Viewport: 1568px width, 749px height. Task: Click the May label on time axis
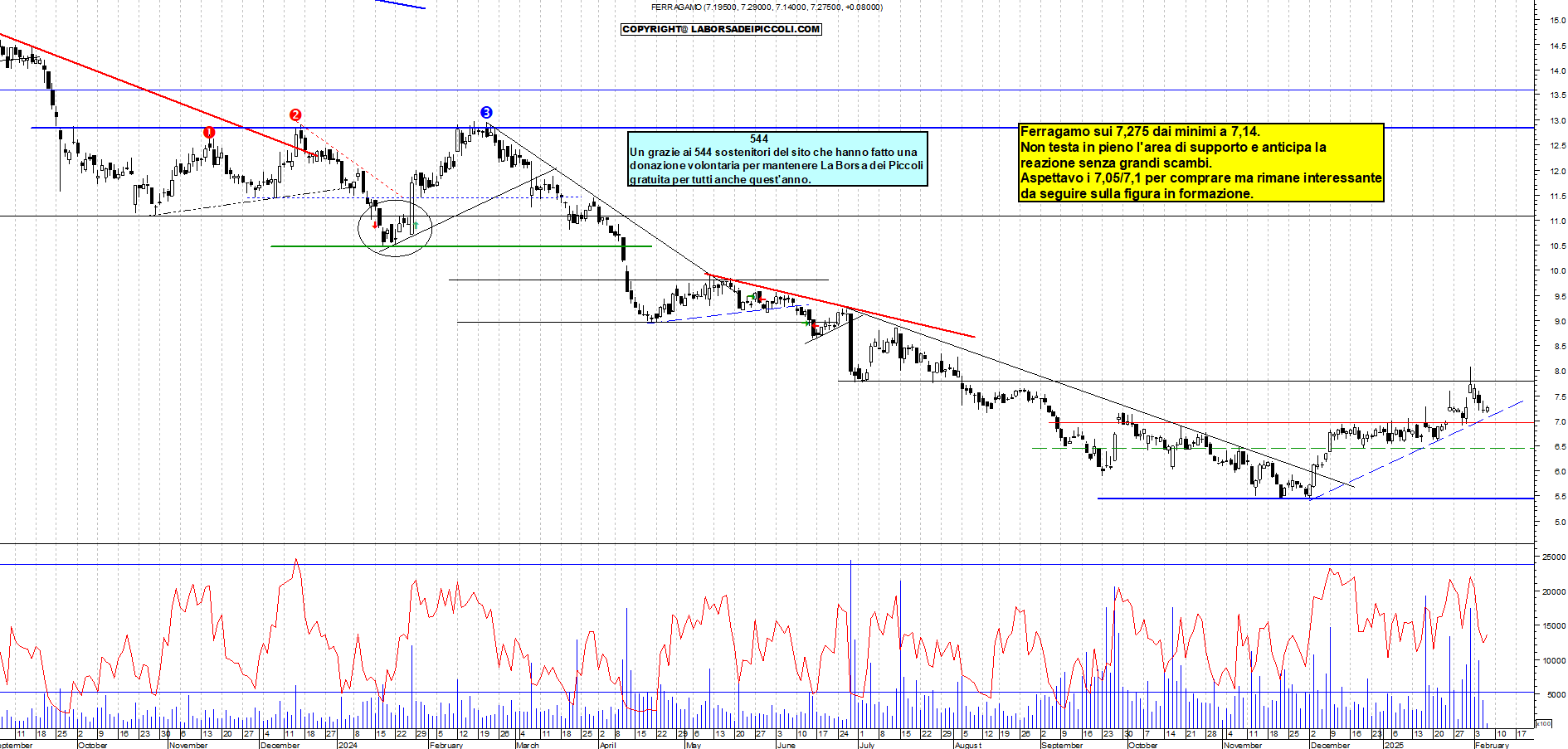pos(694,745)
